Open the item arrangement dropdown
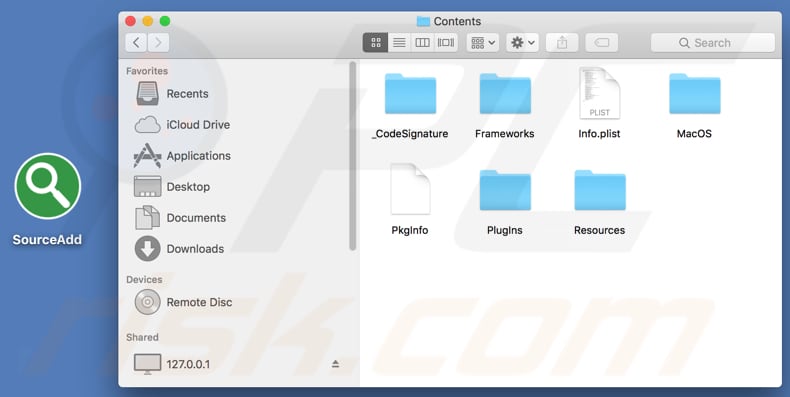The image size is (790, 397). coord(483,43)
